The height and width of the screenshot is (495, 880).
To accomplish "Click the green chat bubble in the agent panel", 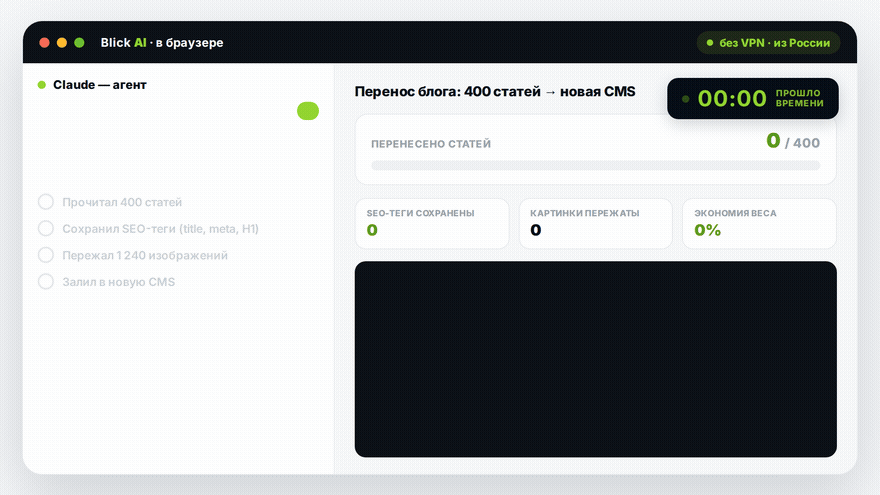I will tap(308, 111).
